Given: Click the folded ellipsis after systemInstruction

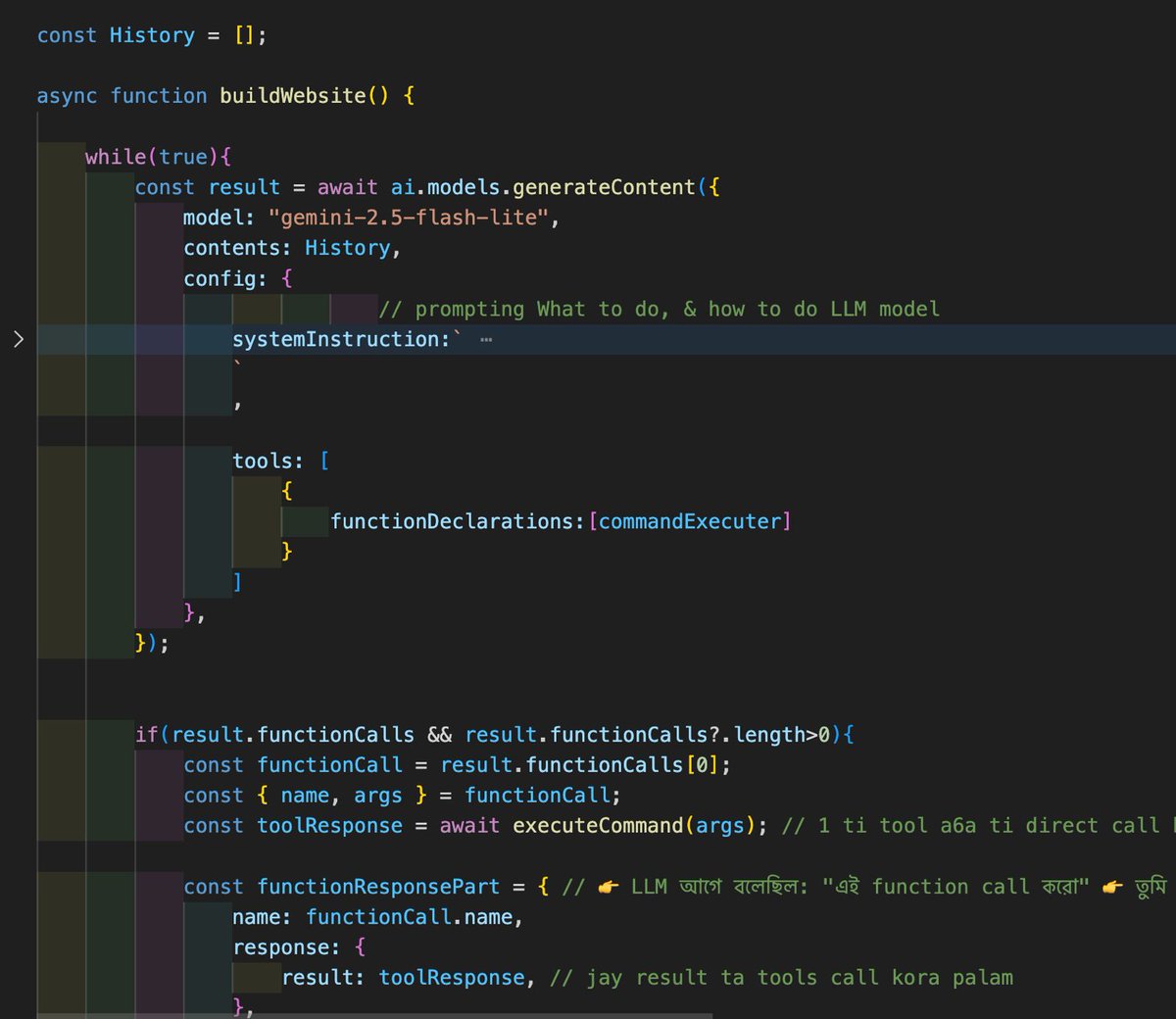Looking at the screenshot, I should pyautogui.click(x=486, y=340).
